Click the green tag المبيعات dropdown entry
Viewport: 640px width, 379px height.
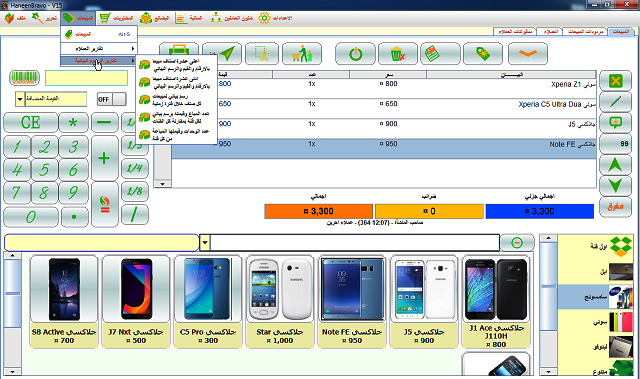pyautogui.click(x=99, y=34)
